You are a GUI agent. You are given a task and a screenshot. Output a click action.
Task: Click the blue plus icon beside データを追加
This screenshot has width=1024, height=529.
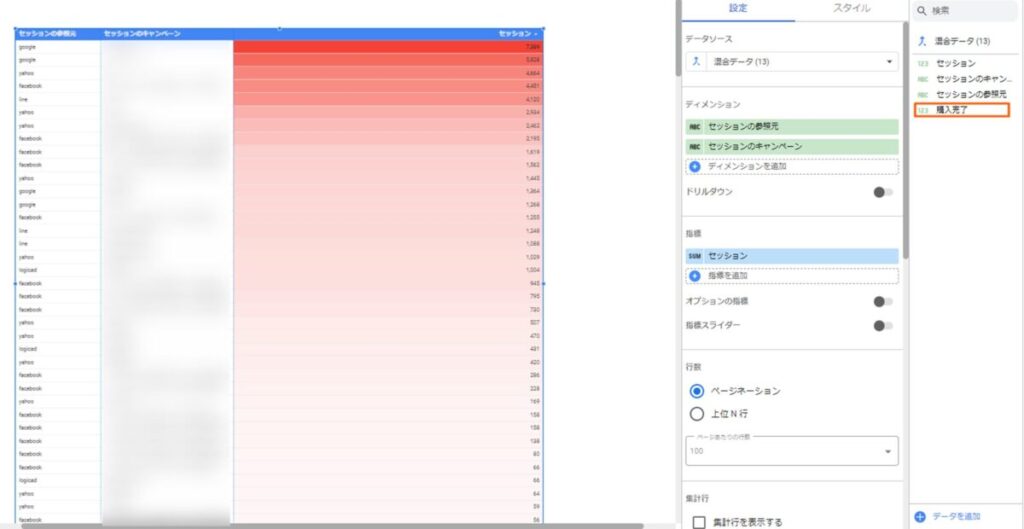[920, 516]
